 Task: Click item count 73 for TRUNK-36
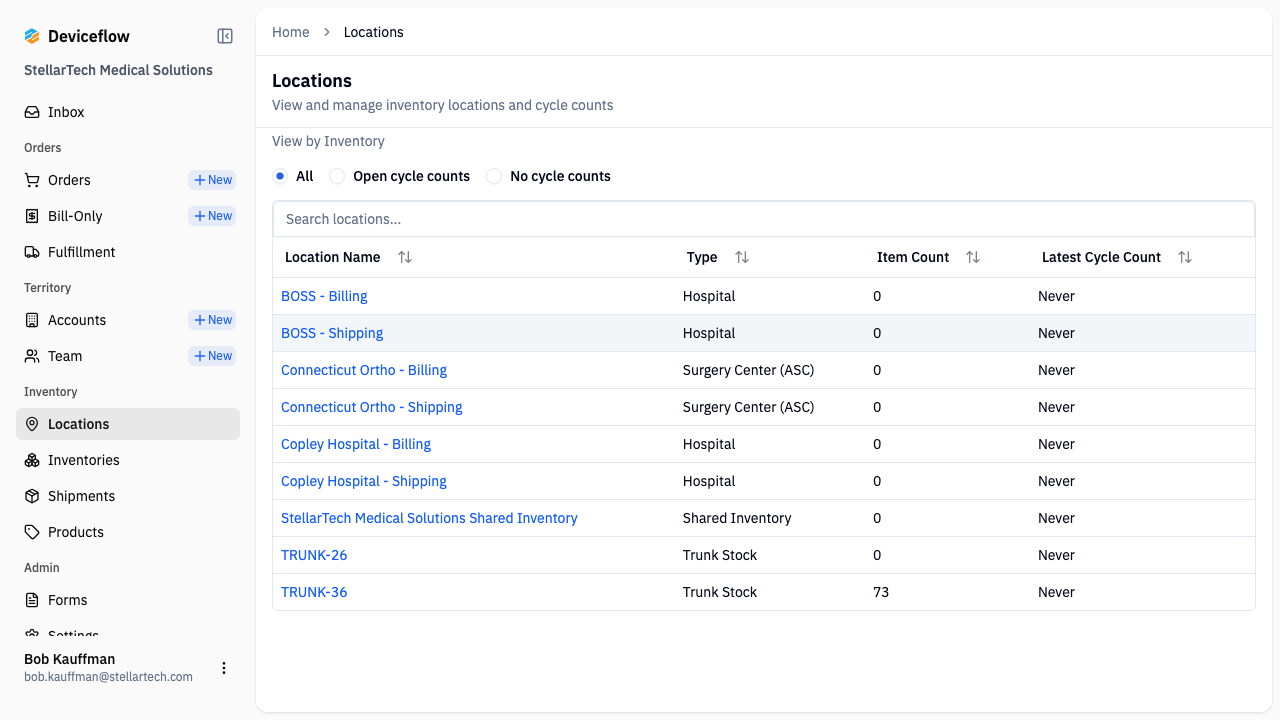881,592
